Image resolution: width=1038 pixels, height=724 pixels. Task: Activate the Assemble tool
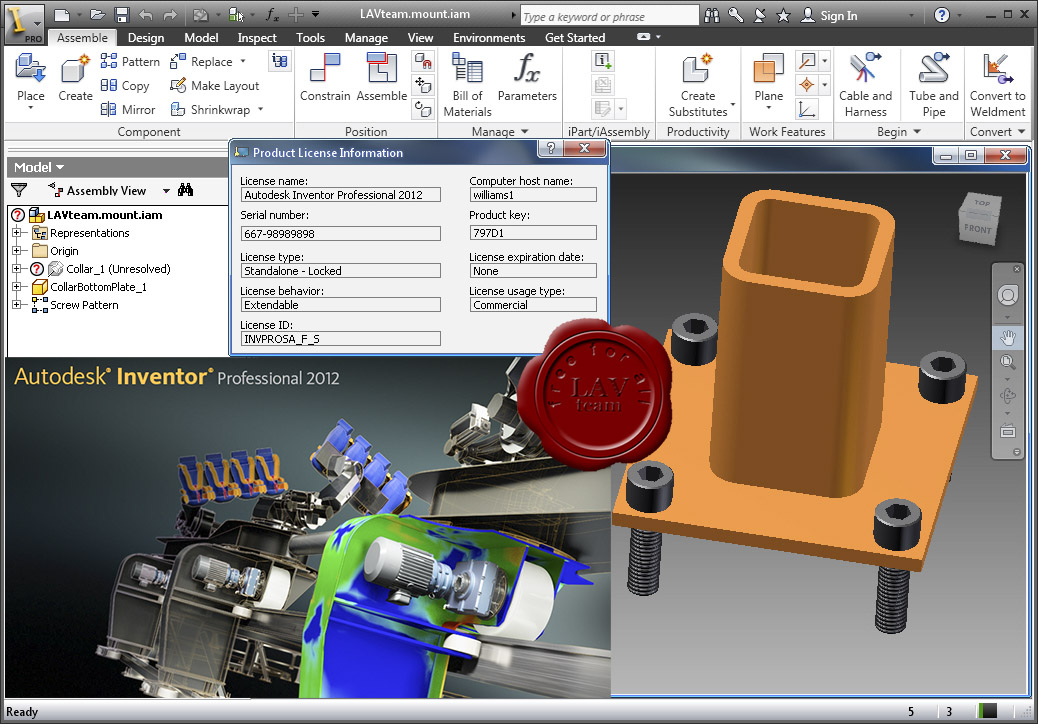[381, 78]
